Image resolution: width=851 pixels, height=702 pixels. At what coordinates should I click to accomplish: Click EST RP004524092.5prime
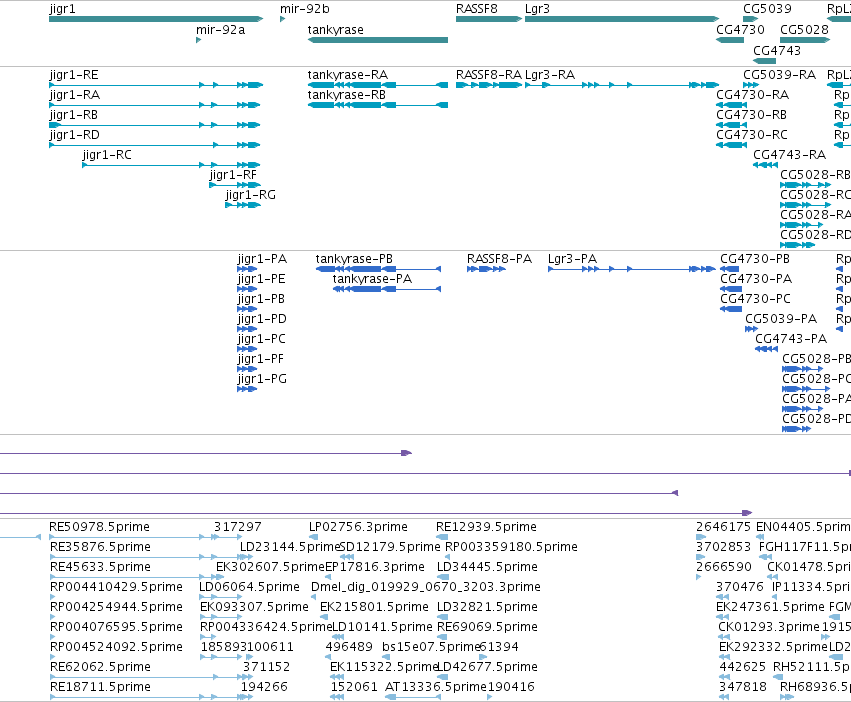(116, 647)
